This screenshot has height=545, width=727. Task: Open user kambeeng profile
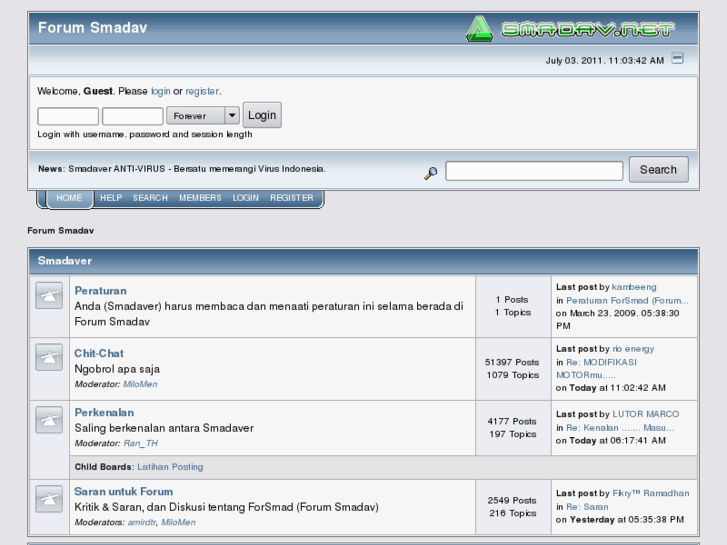click(634, 287)
